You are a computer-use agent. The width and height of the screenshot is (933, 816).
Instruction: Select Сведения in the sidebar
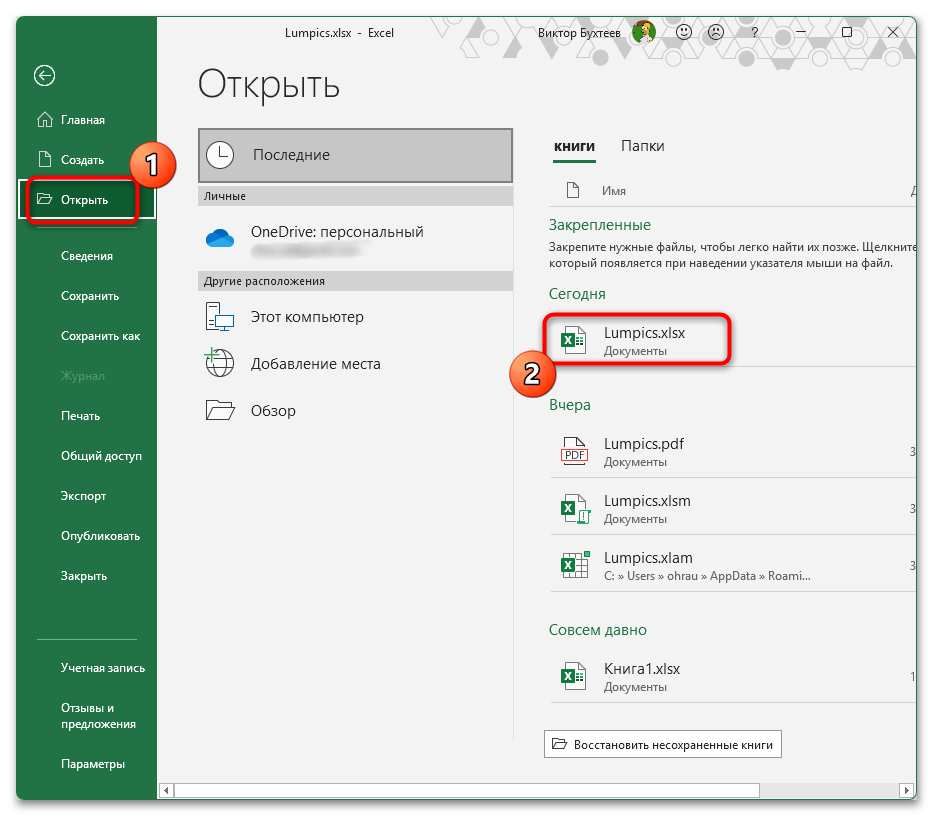(x=87, y=256)
